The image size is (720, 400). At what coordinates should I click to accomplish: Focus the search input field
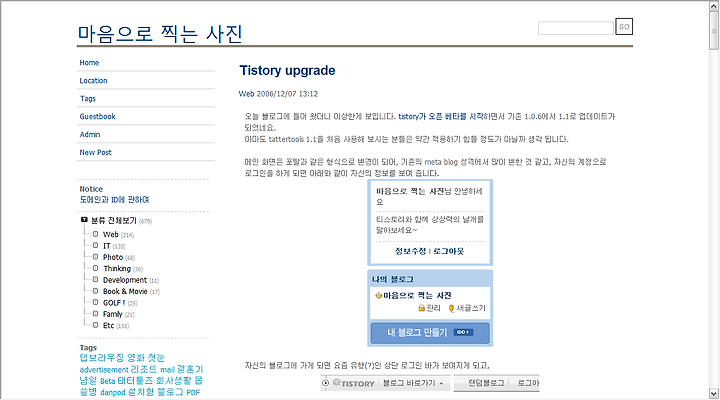[576, 28]
